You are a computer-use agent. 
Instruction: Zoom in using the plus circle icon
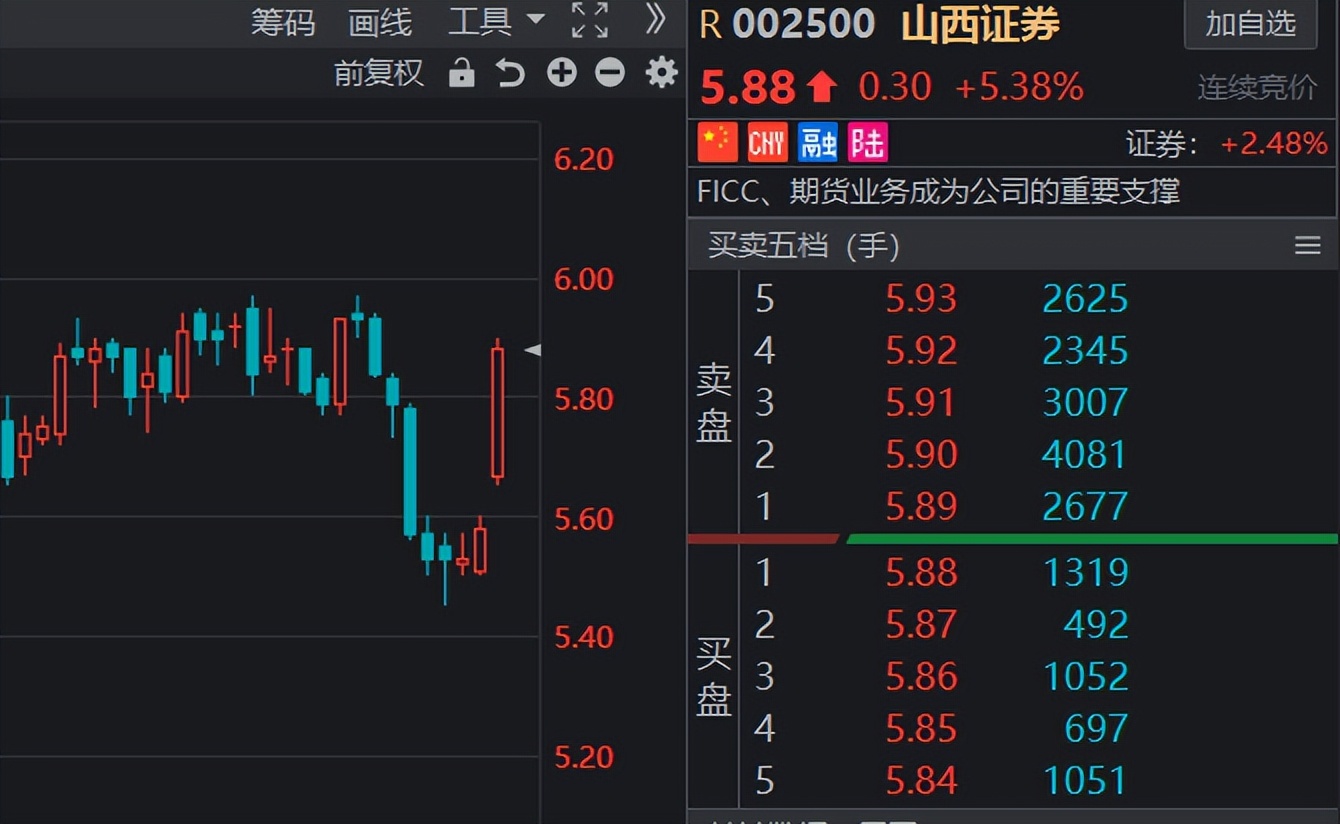point(561,72)
